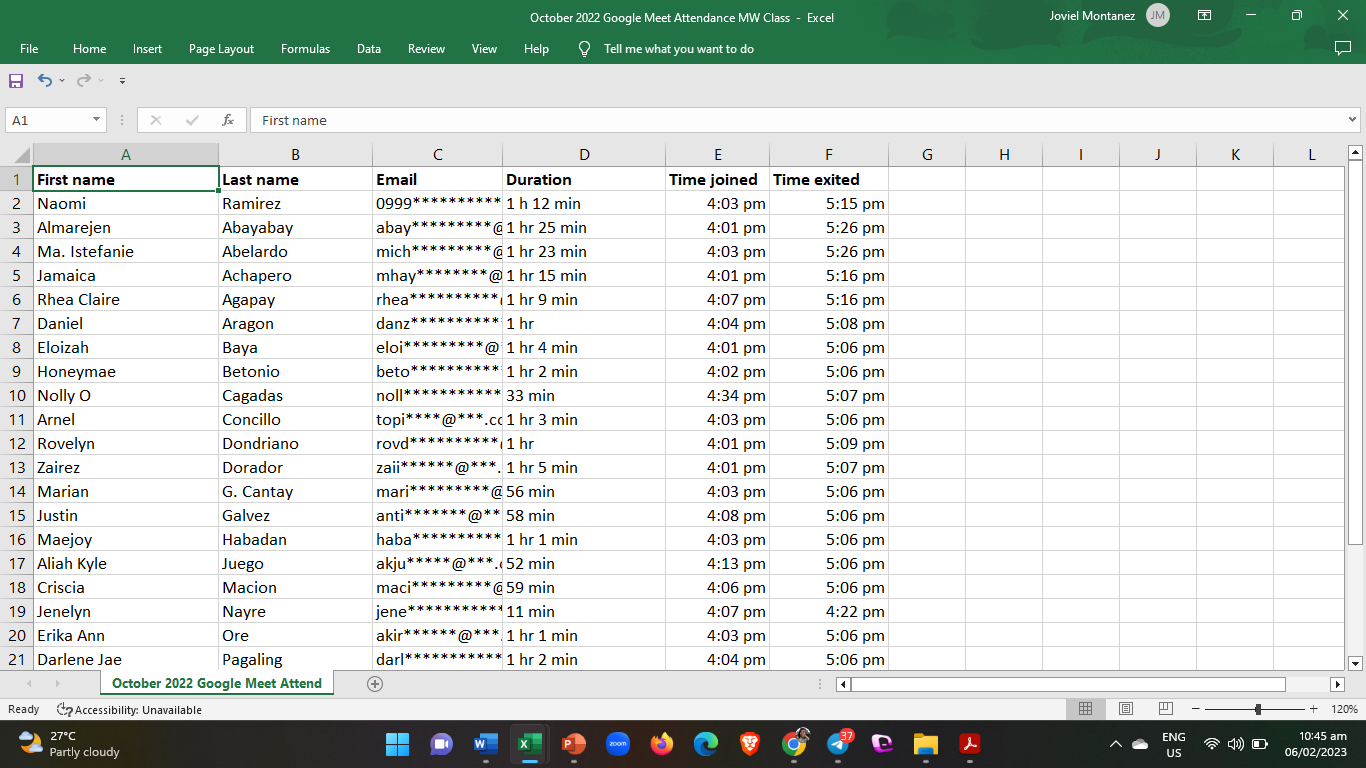Expand the Name Box dropdown
The width and height of the screenshot is (1366, 768).
[97, 120]
